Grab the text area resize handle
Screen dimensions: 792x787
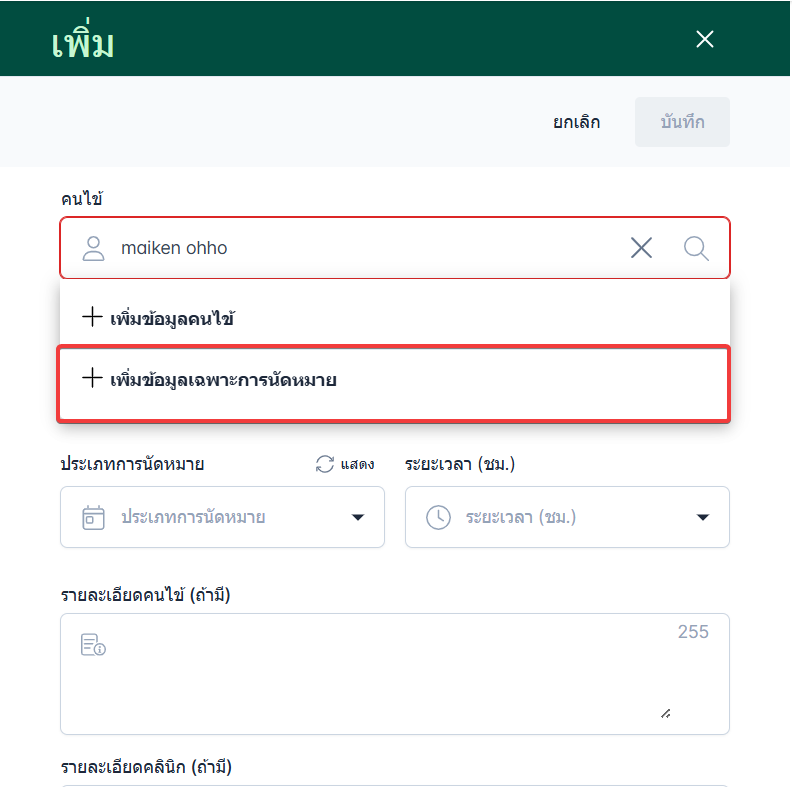665,713
